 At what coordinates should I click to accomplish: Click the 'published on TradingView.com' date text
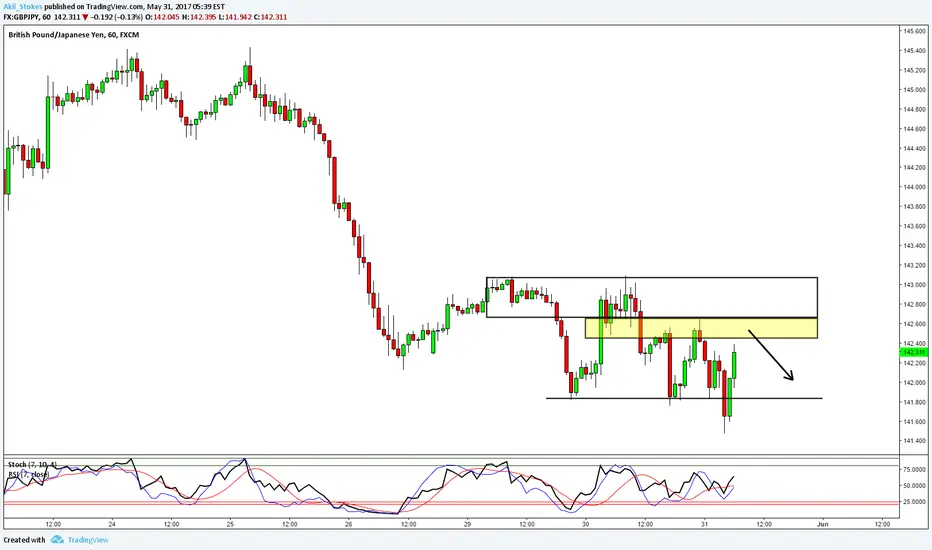pyautogui.click(x=135, y=7)
